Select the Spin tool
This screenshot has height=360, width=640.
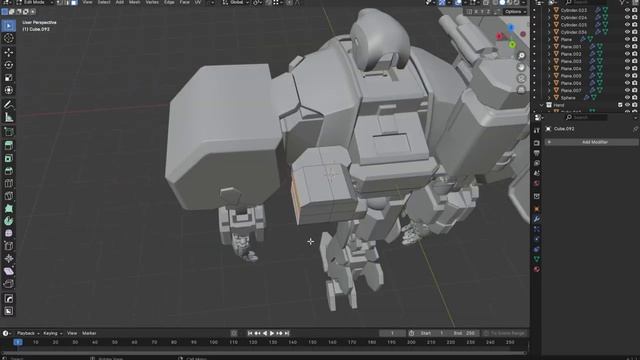pos(9,221)
